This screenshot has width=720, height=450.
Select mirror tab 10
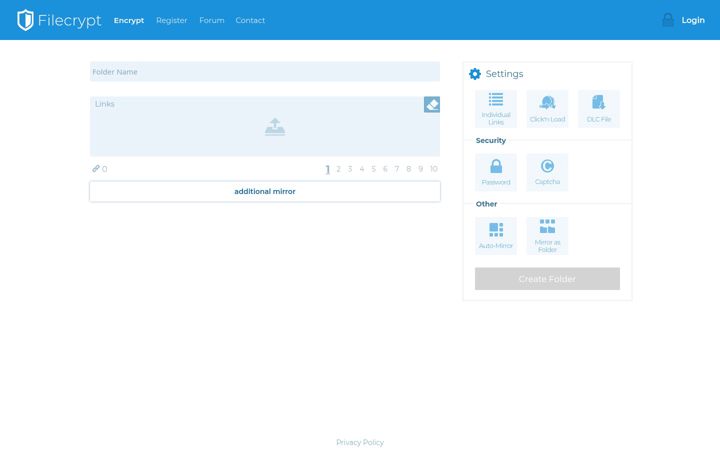point(433,169)
